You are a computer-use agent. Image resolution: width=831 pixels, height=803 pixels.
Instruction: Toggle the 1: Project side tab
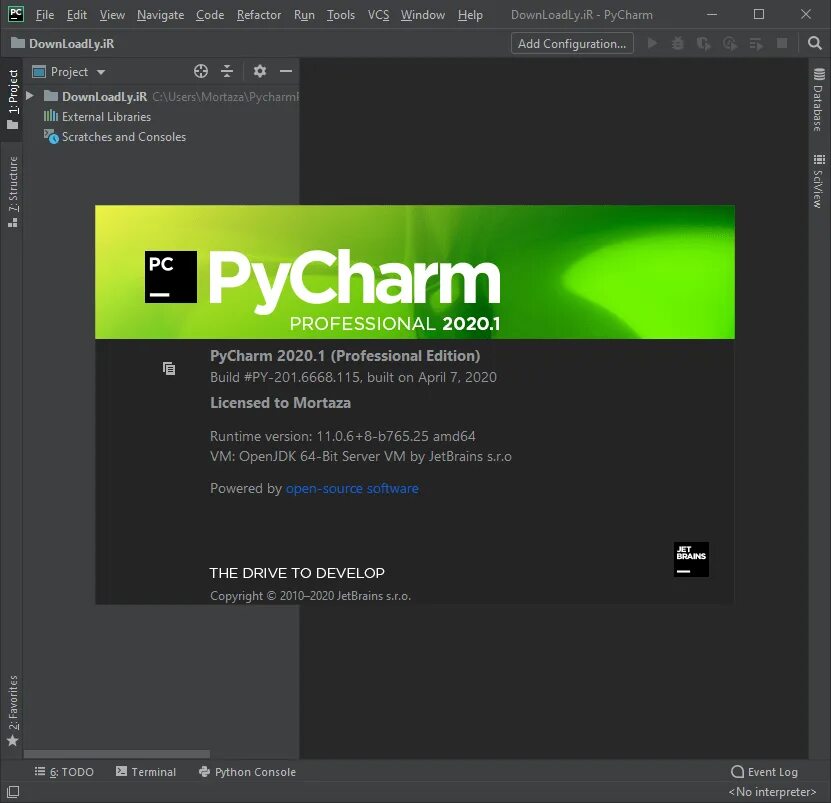13,100
